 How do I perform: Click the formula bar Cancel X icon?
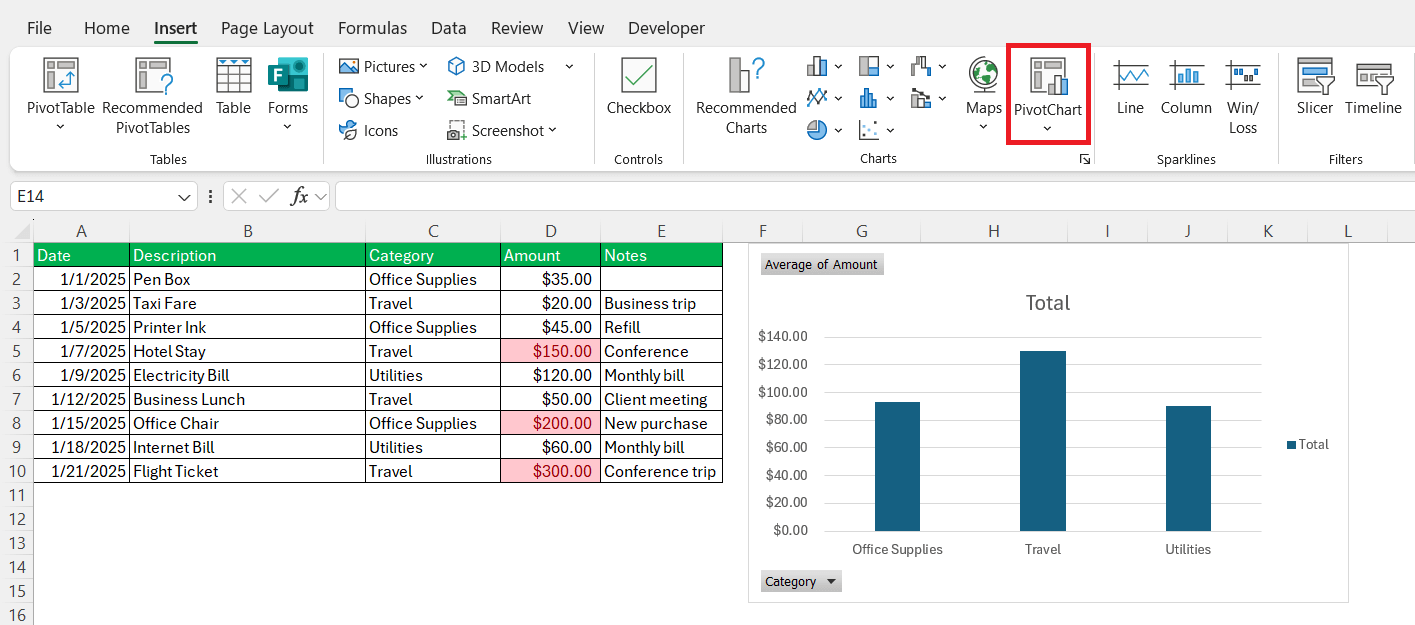pos(239,197)
